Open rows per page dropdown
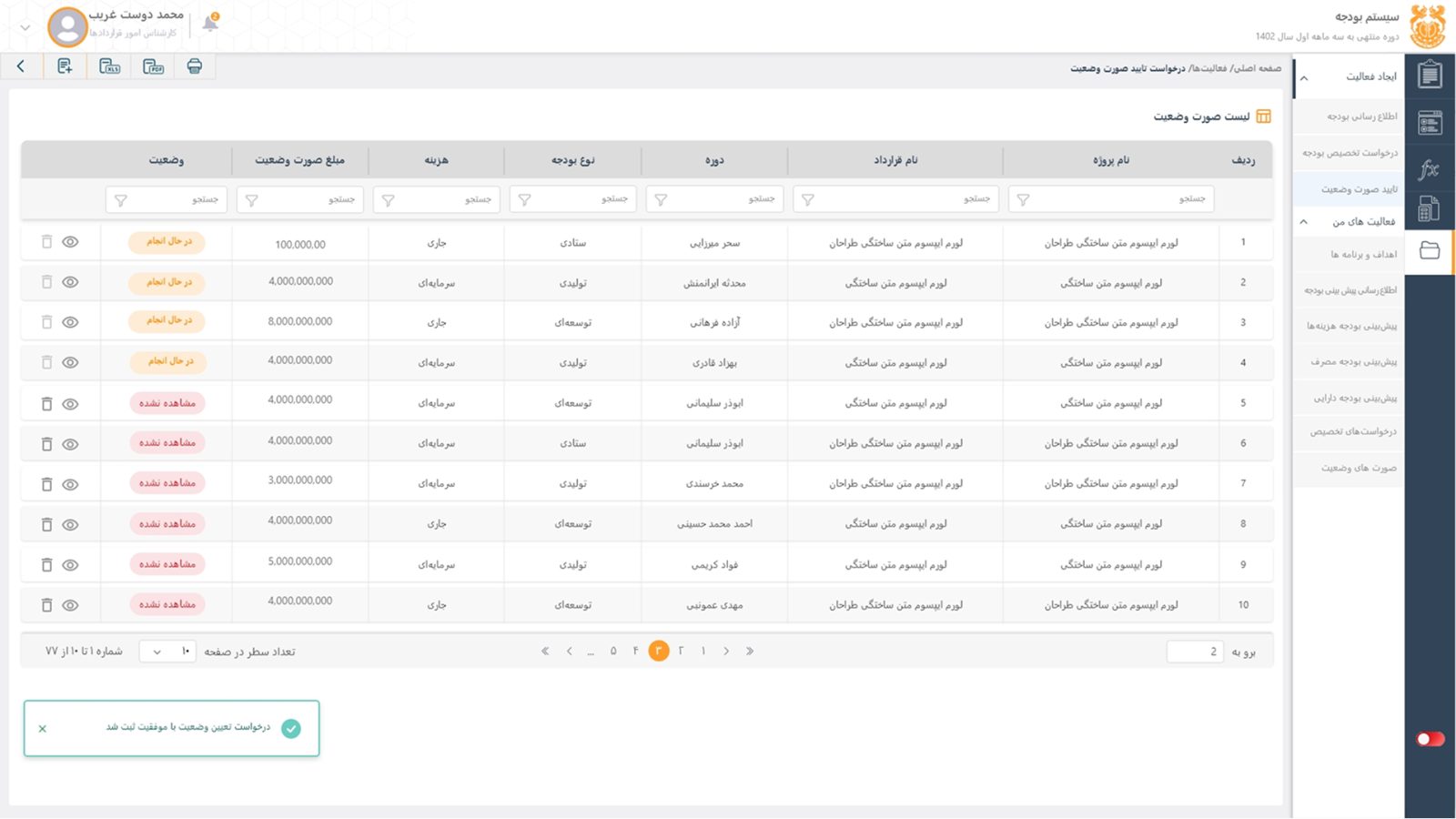This screenshot has height=819, width=1456. 168,652
